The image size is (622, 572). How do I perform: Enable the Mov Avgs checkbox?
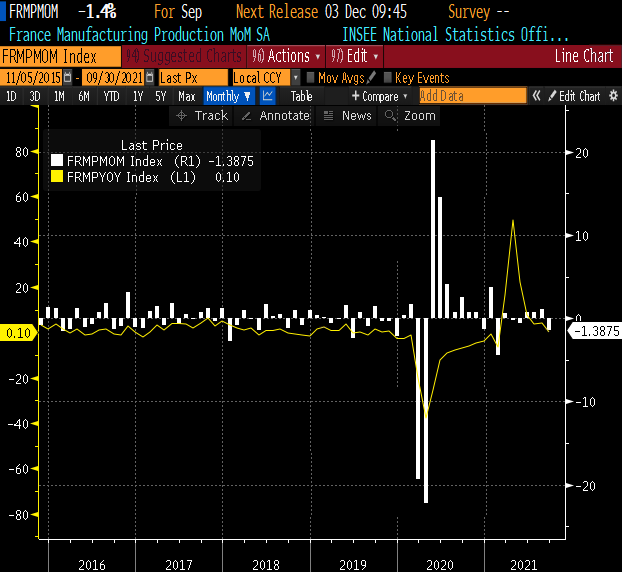pyautogui.click(x=310, y=77)
